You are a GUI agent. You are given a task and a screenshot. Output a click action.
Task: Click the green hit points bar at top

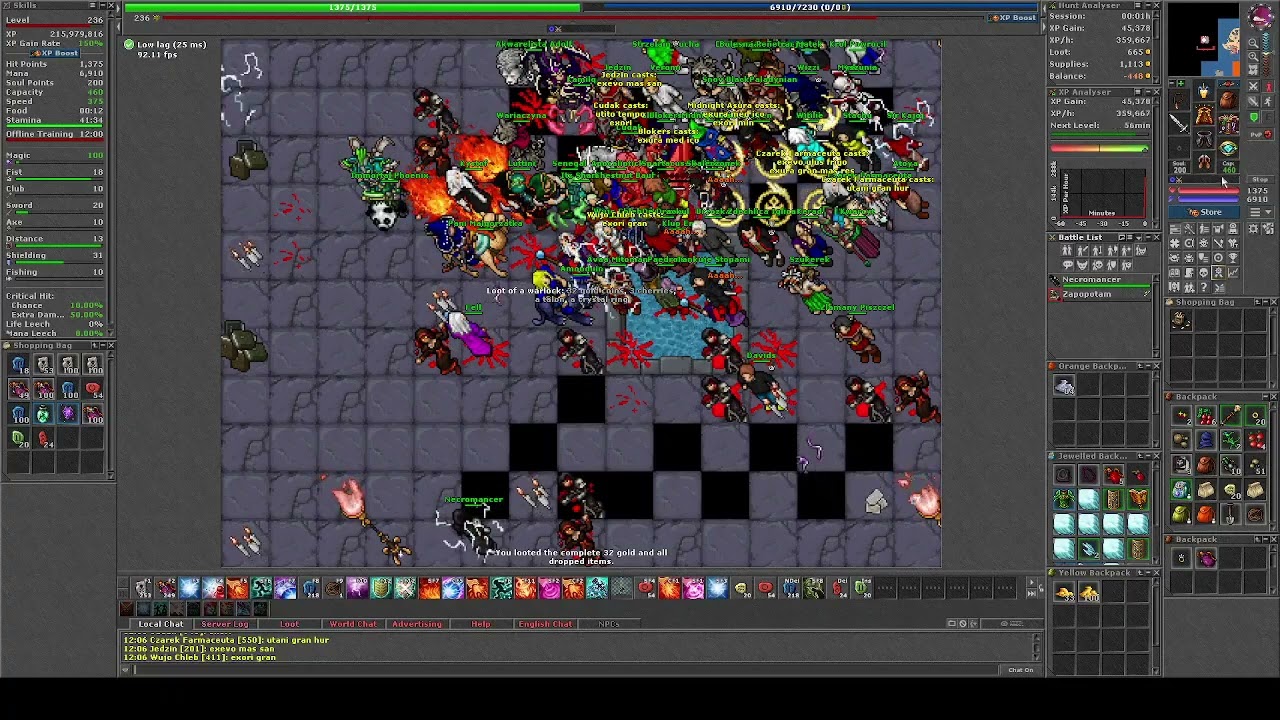[352, 7]
